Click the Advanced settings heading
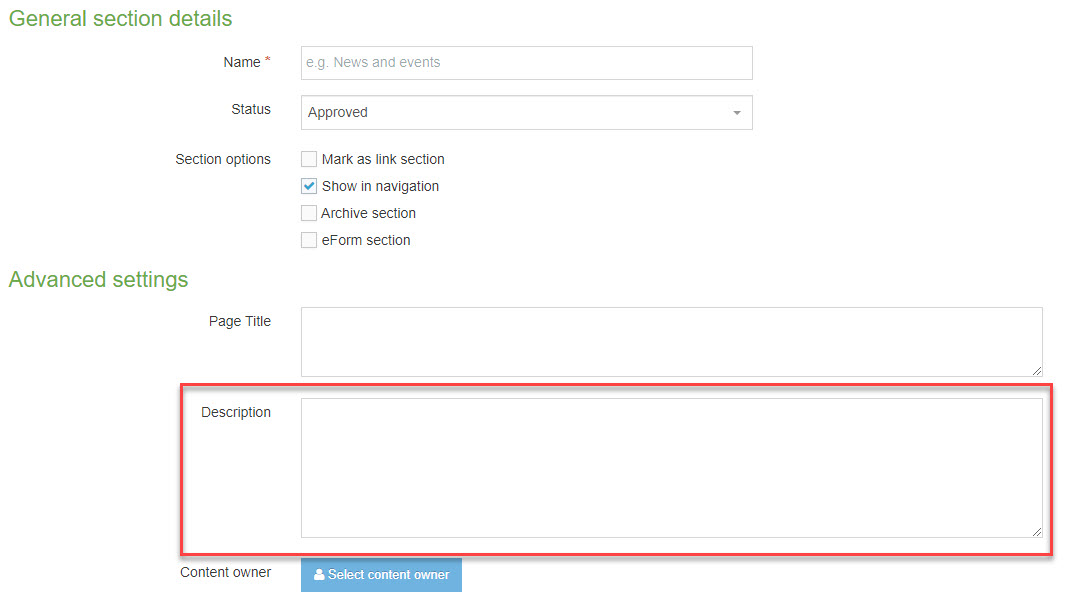The height and width of the screenshot is (597, 1069). 97,280
